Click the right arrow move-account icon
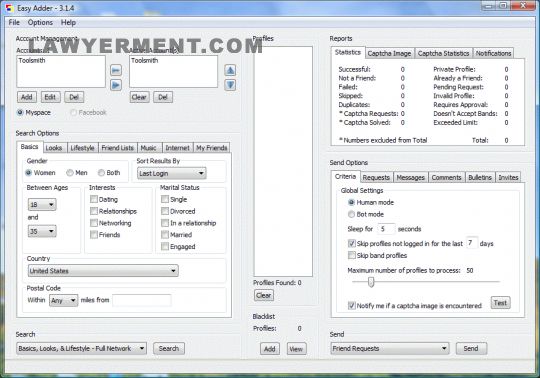This screenshot has height=378, width=540. point(116,85)
